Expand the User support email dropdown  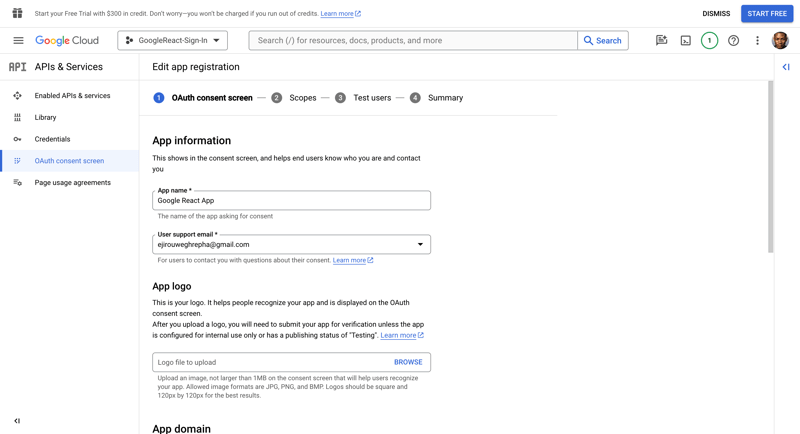point(420,244)
